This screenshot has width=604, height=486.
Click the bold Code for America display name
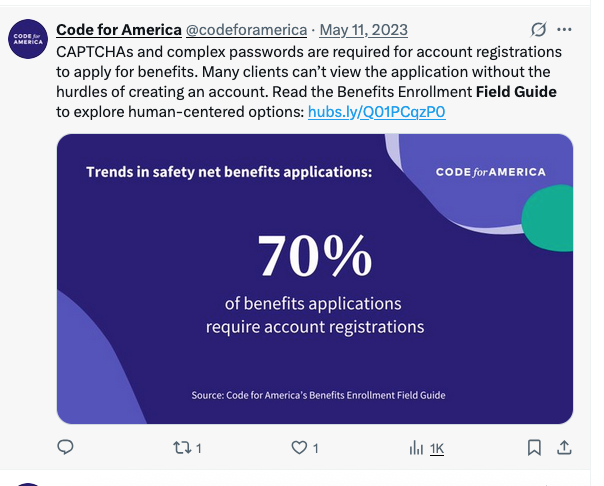pyautogui.click(x=118, y=30)
